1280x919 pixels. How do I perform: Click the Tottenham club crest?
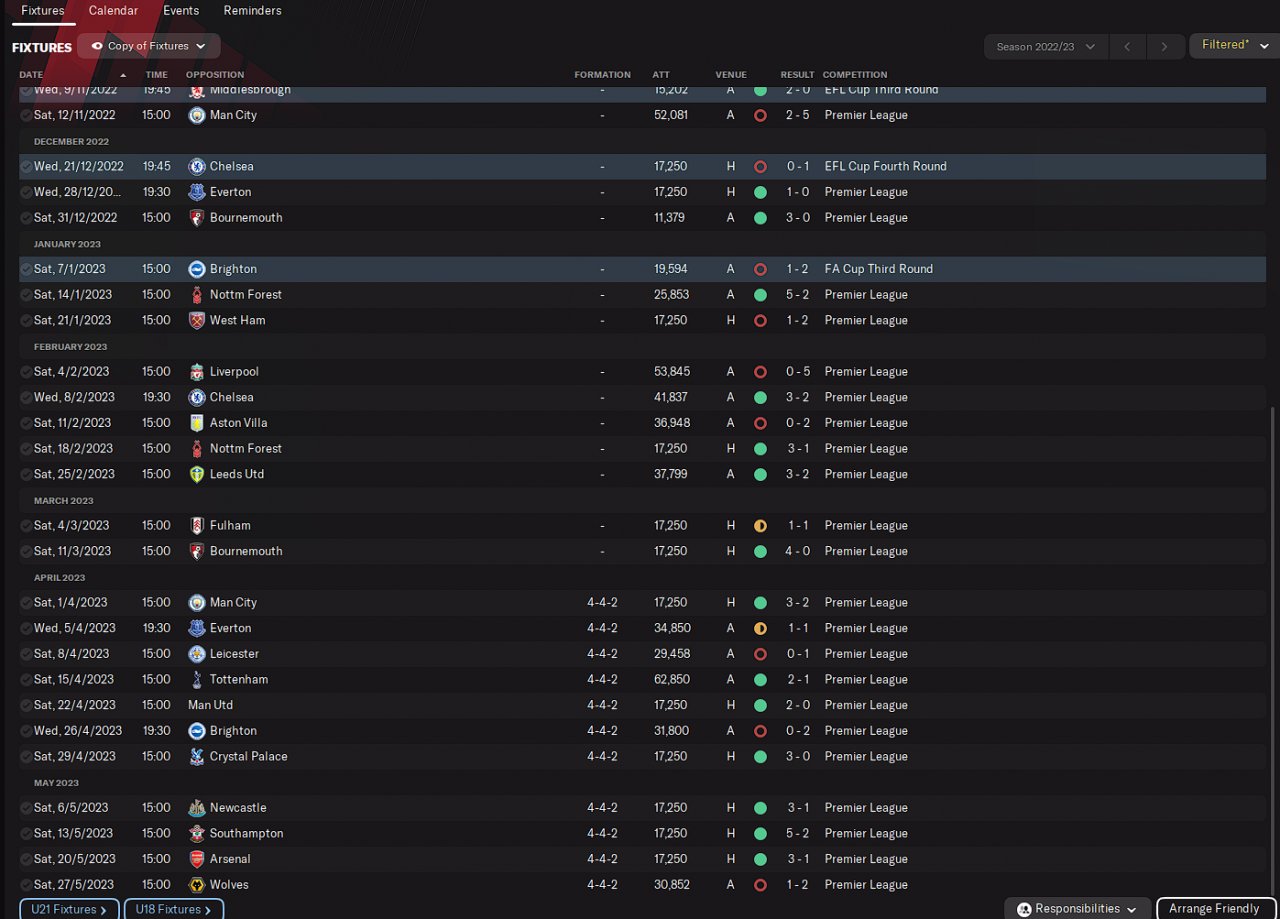pos(197,679)
